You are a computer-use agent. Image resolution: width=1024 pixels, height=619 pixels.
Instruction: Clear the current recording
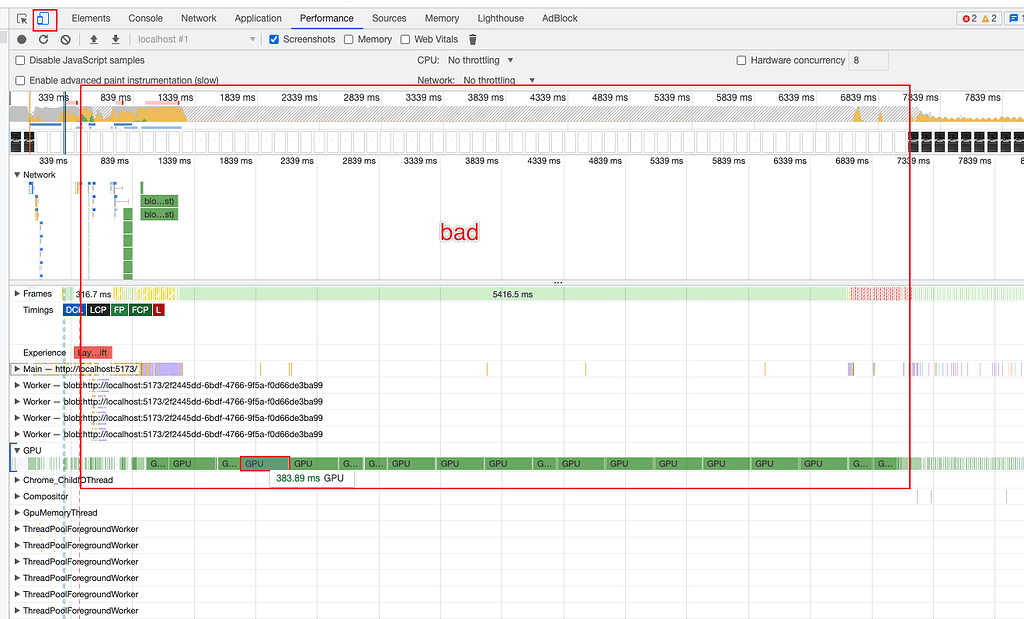pos(65,39)
